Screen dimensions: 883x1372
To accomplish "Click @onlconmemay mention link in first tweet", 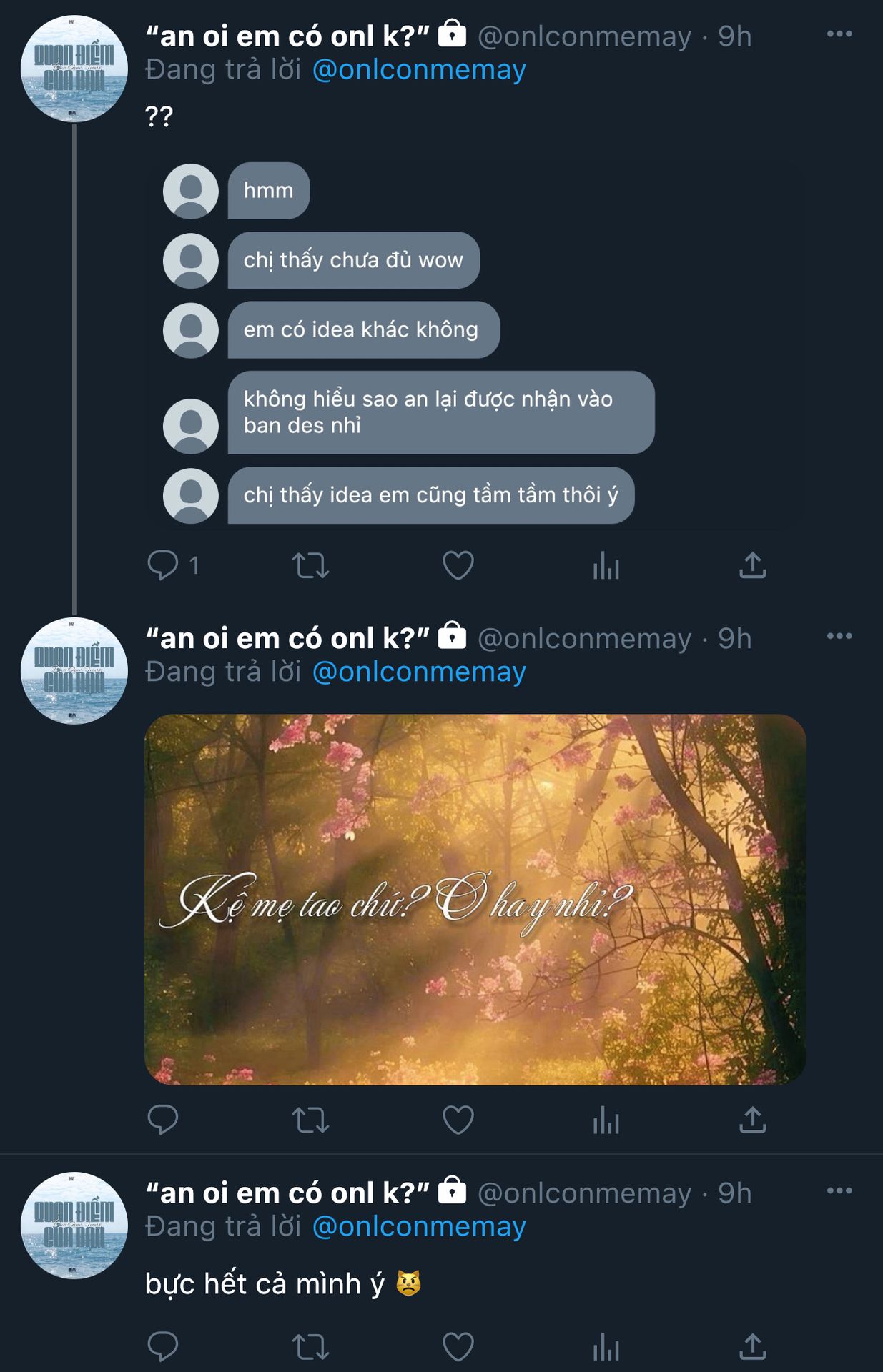I will pos(419,70).
